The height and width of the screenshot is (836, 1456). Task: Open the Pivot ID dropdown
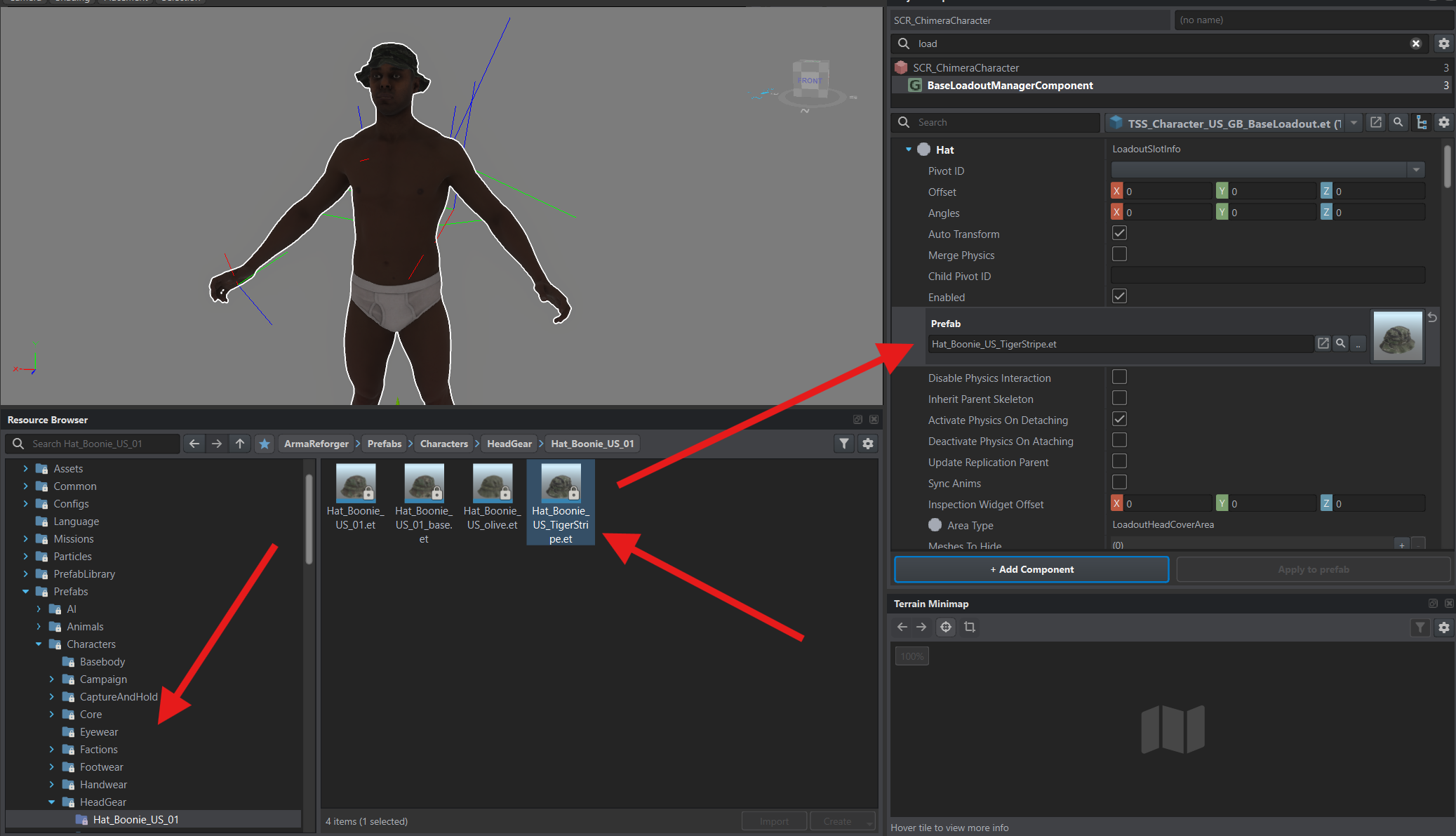1416,170
